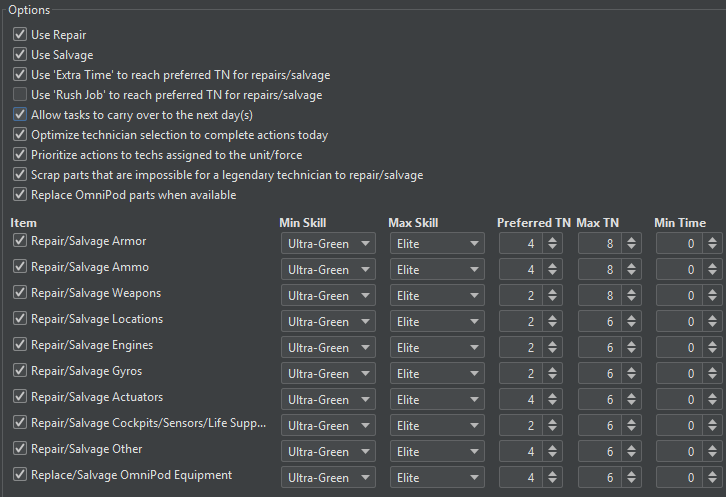Open Max Skill dropdown for Replace/Salvage OmniPod Equipment
Viewport: 726px width, 497px height.
pyautogui.click(x=438, y=476)
